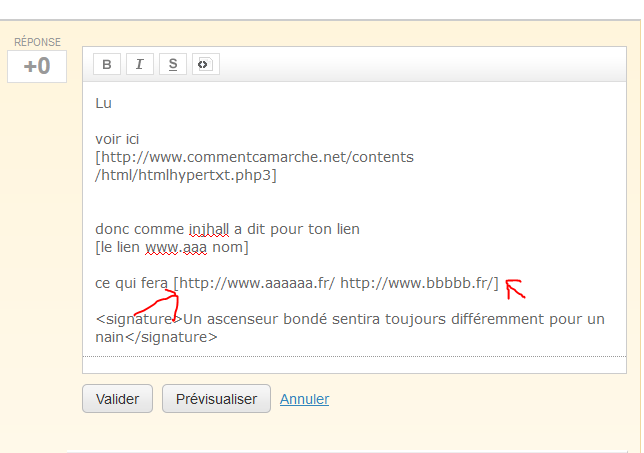644x453 pixels.
Task: Click the text "http://www.bbbbb.fr/]"
Action: pyautogui.click(x=419, y=283)
